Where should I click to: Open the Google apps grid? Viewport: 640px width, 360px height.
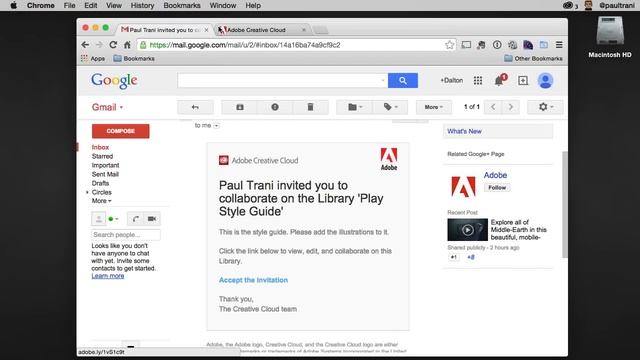pyautogui.click(x=478, y=80)
